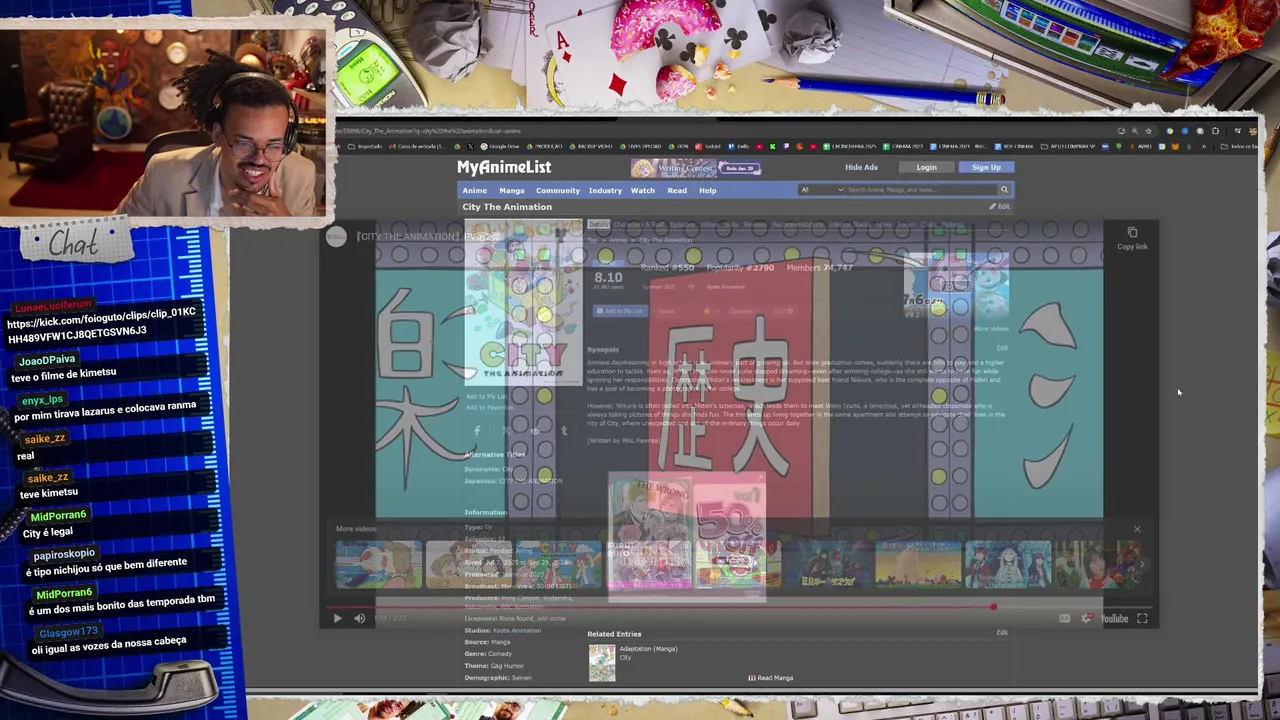Open the Seinen demographic link
The width and height of the screenshot is (1280, 720).
521,678
